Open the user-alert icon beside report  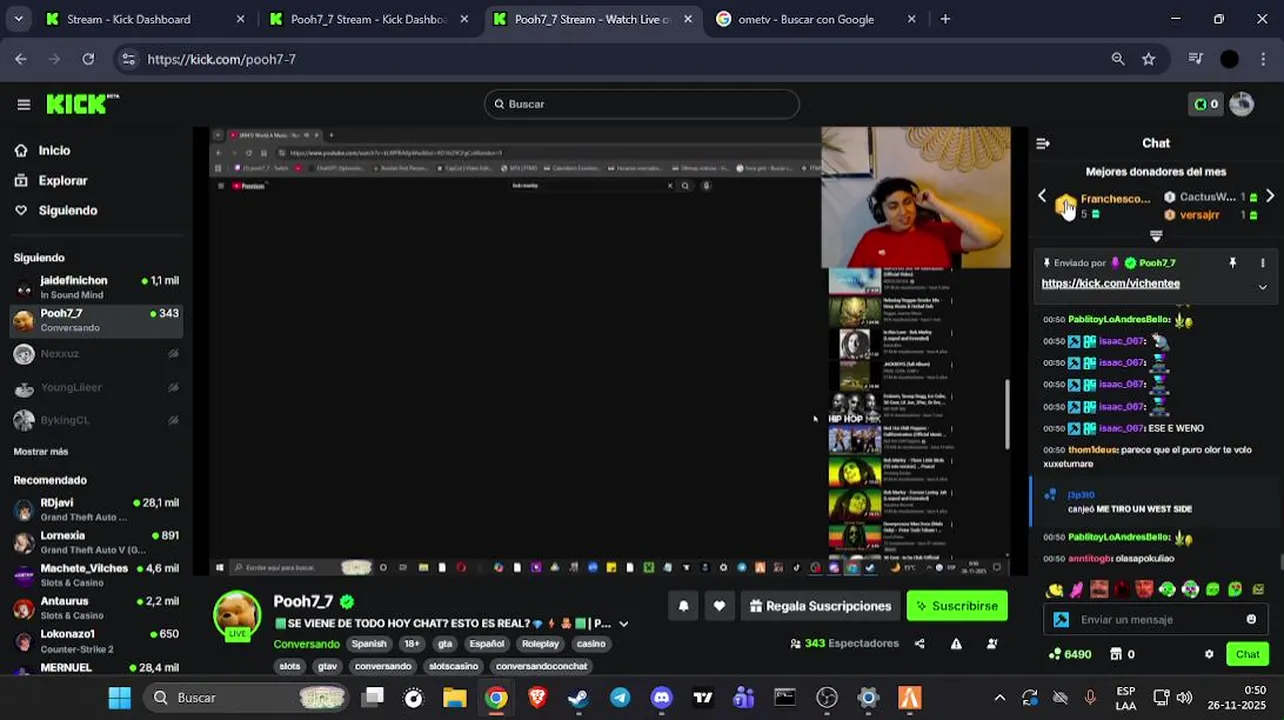point(992,644)
